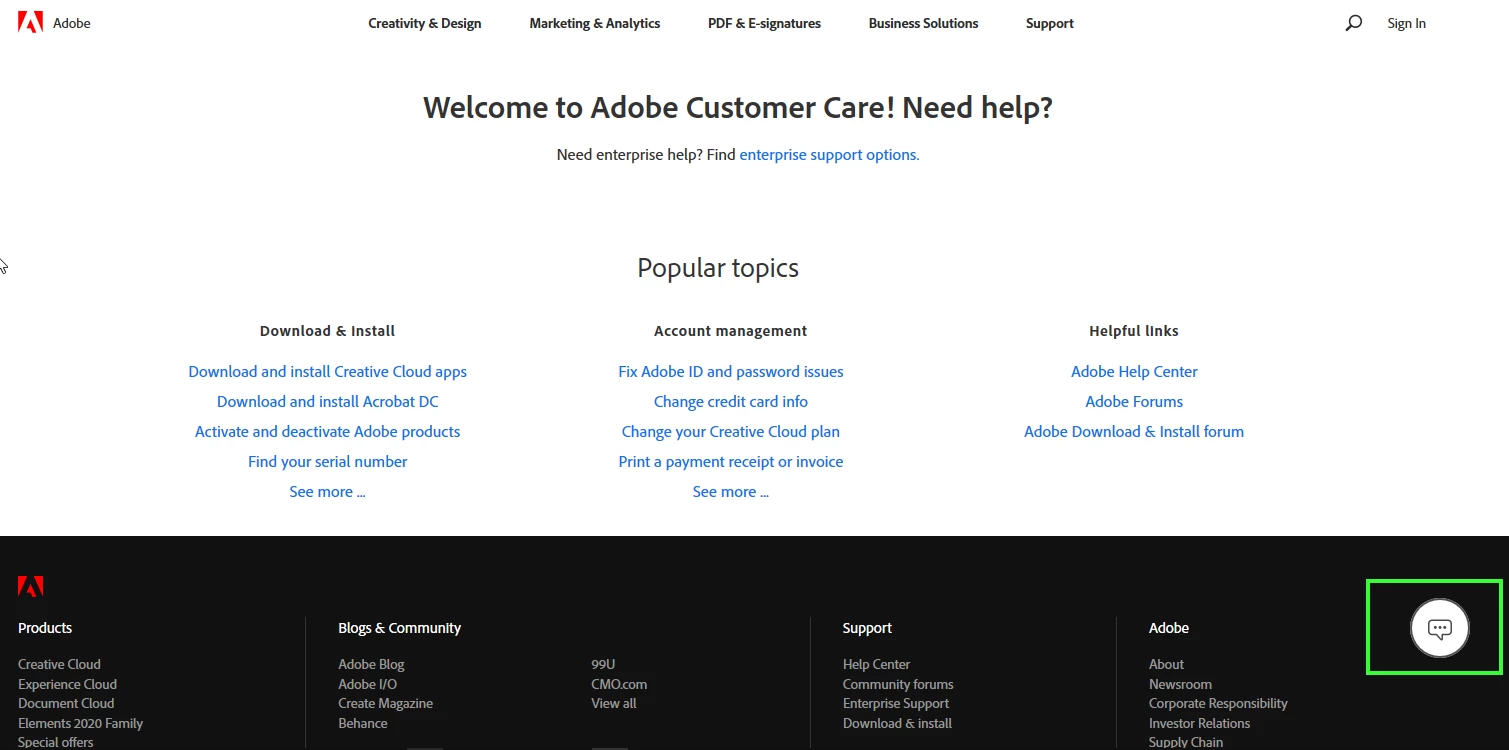Viewport: 1509px width, 750px height.
Task: Open the Support menu in header
Action: [1049, 23]
